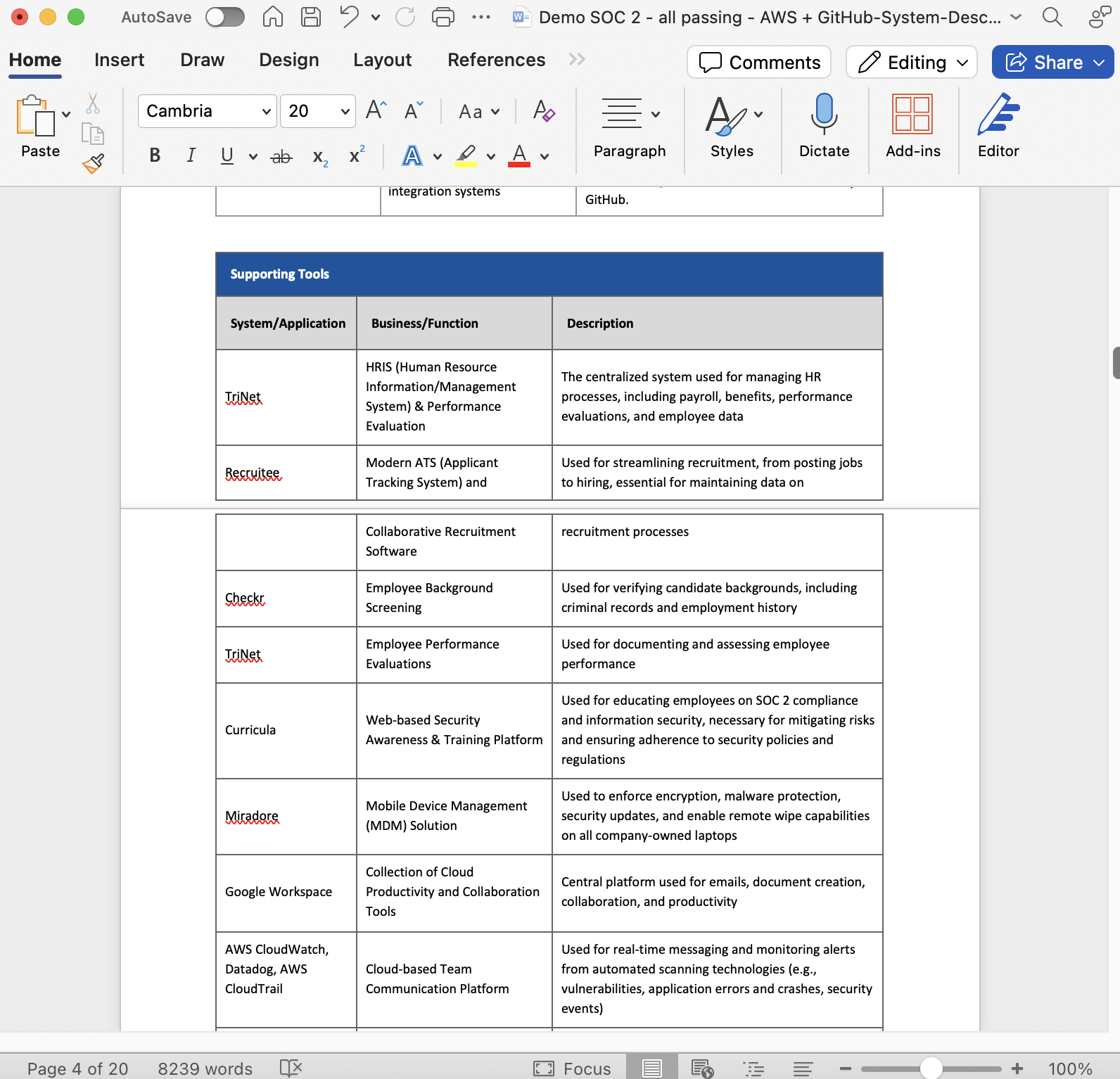Toggle Bold formatting
The width and height of the screenshot is (1120, 1079).
155,155
